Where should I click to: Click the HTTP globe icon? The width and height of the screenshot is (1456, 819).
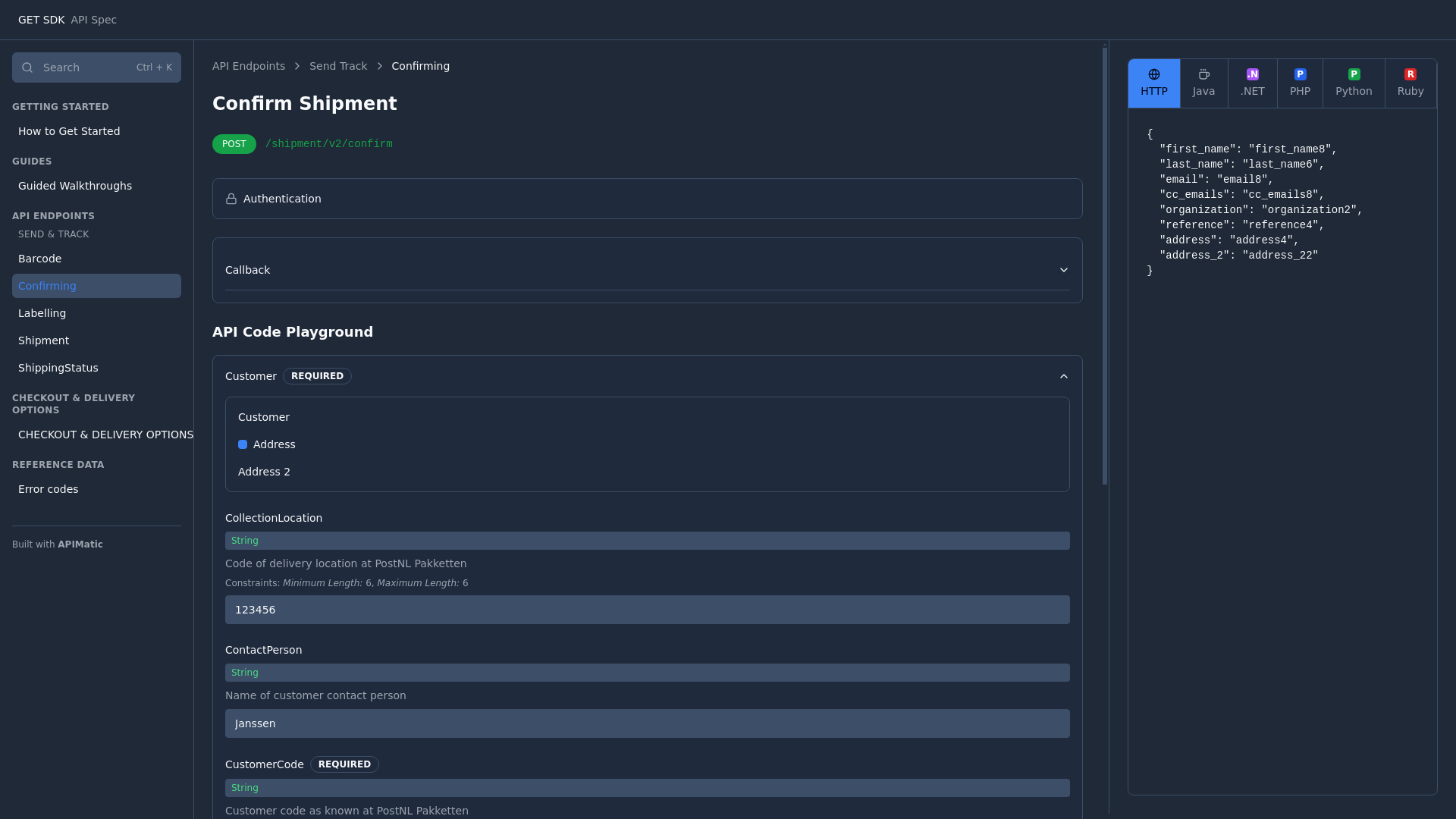[x=1154, y=74]
